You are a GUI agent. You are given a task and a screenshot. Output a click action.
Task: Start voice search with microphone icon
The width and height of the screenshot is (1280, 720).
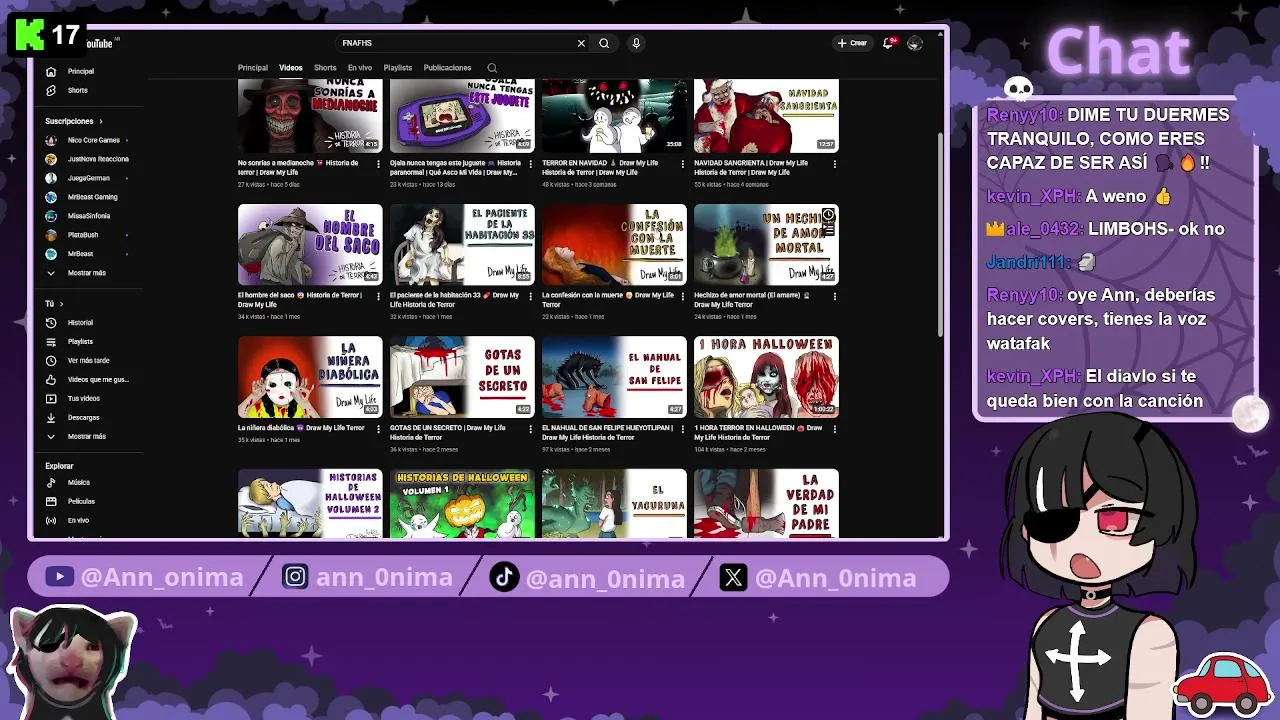click(636, 43)
